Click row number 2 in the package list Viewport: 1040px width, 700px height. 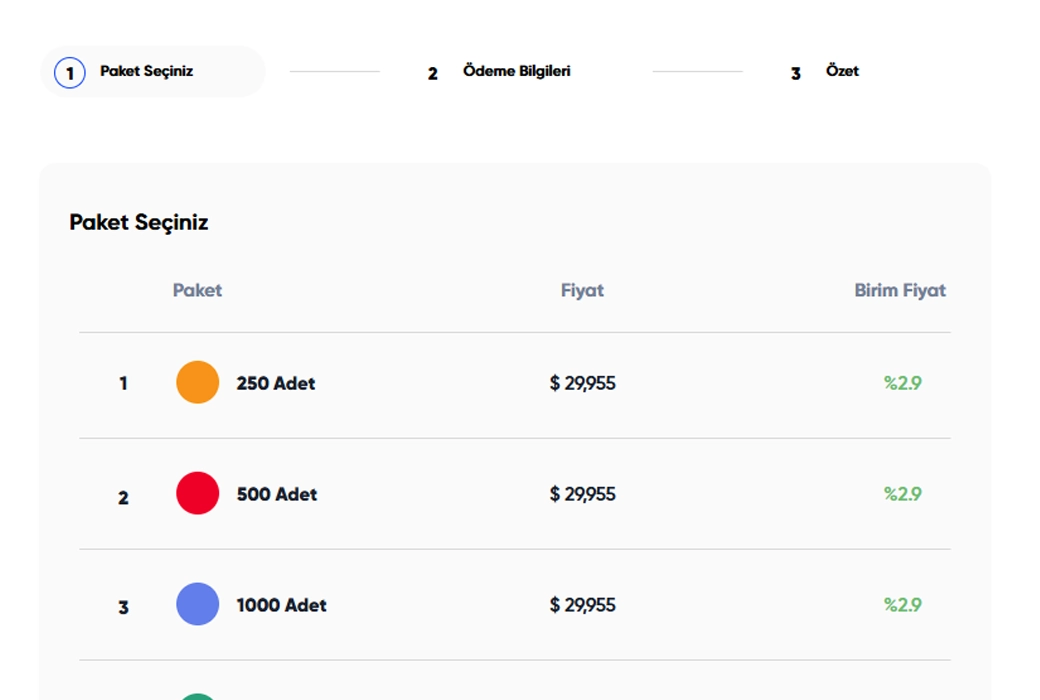[x=123, y=497]
